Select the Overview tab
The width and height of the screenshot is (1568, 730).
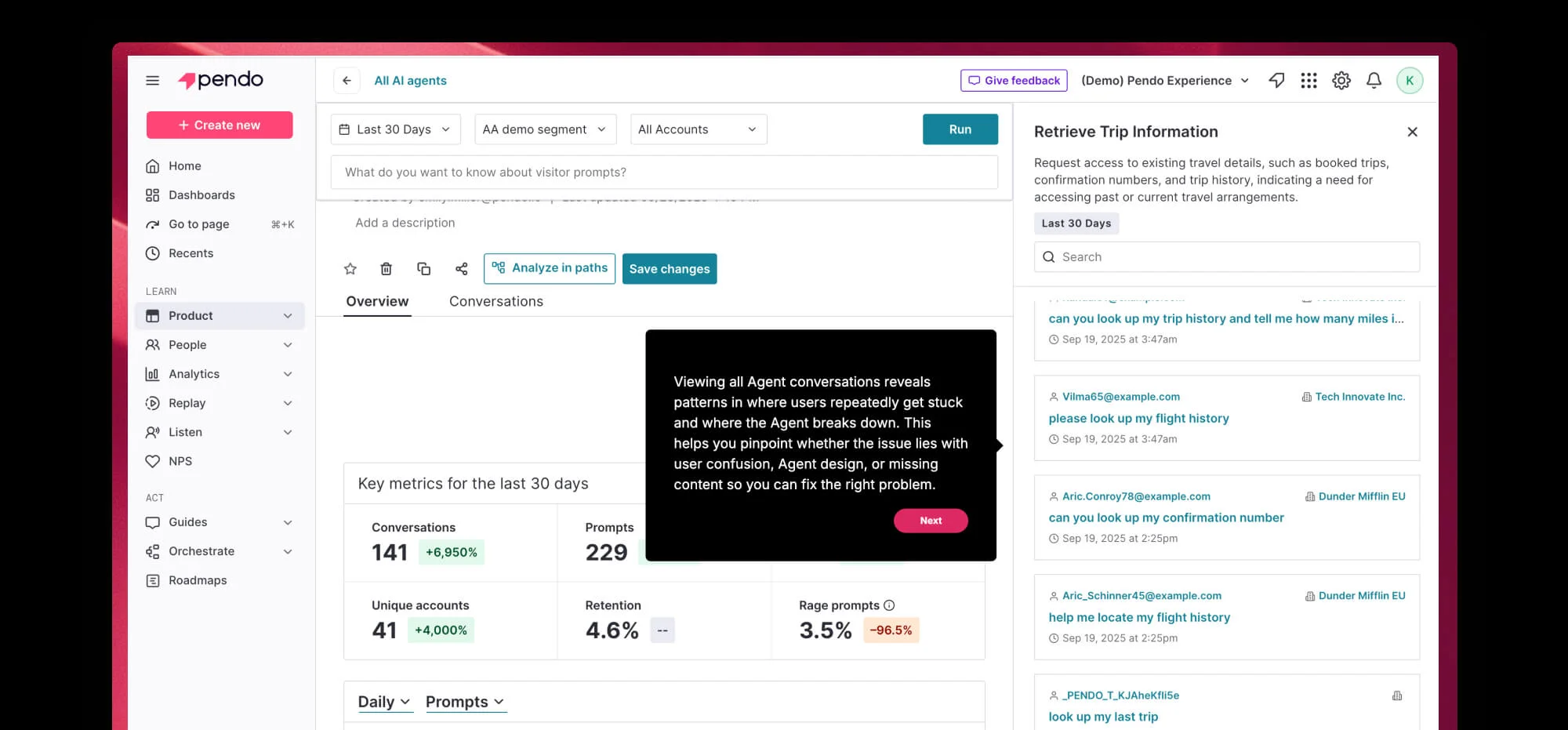pyautogui.click(x=377, y=302)
